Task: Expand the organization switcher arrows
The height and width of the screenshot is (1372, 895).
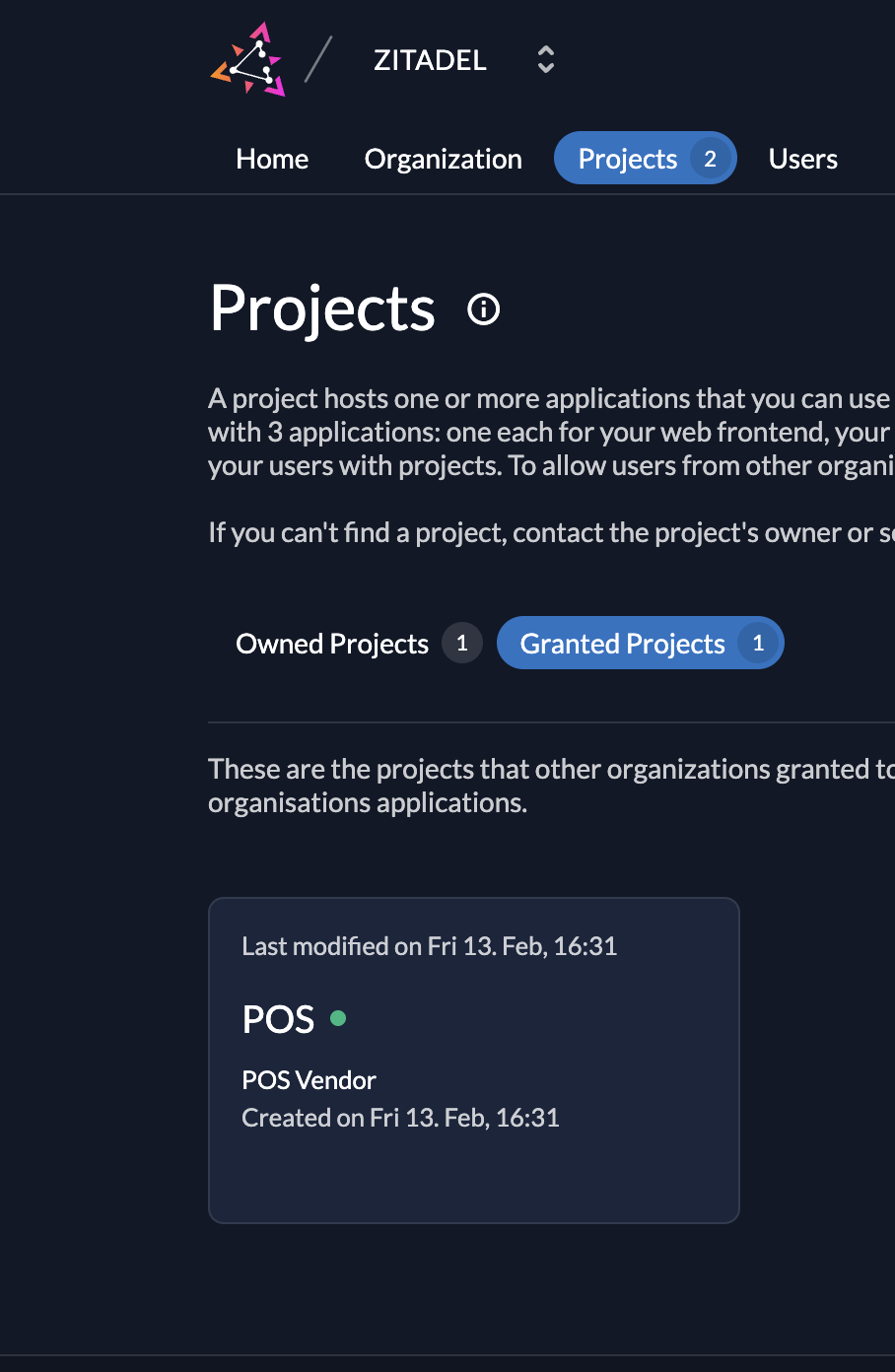Action: (545, 60)
